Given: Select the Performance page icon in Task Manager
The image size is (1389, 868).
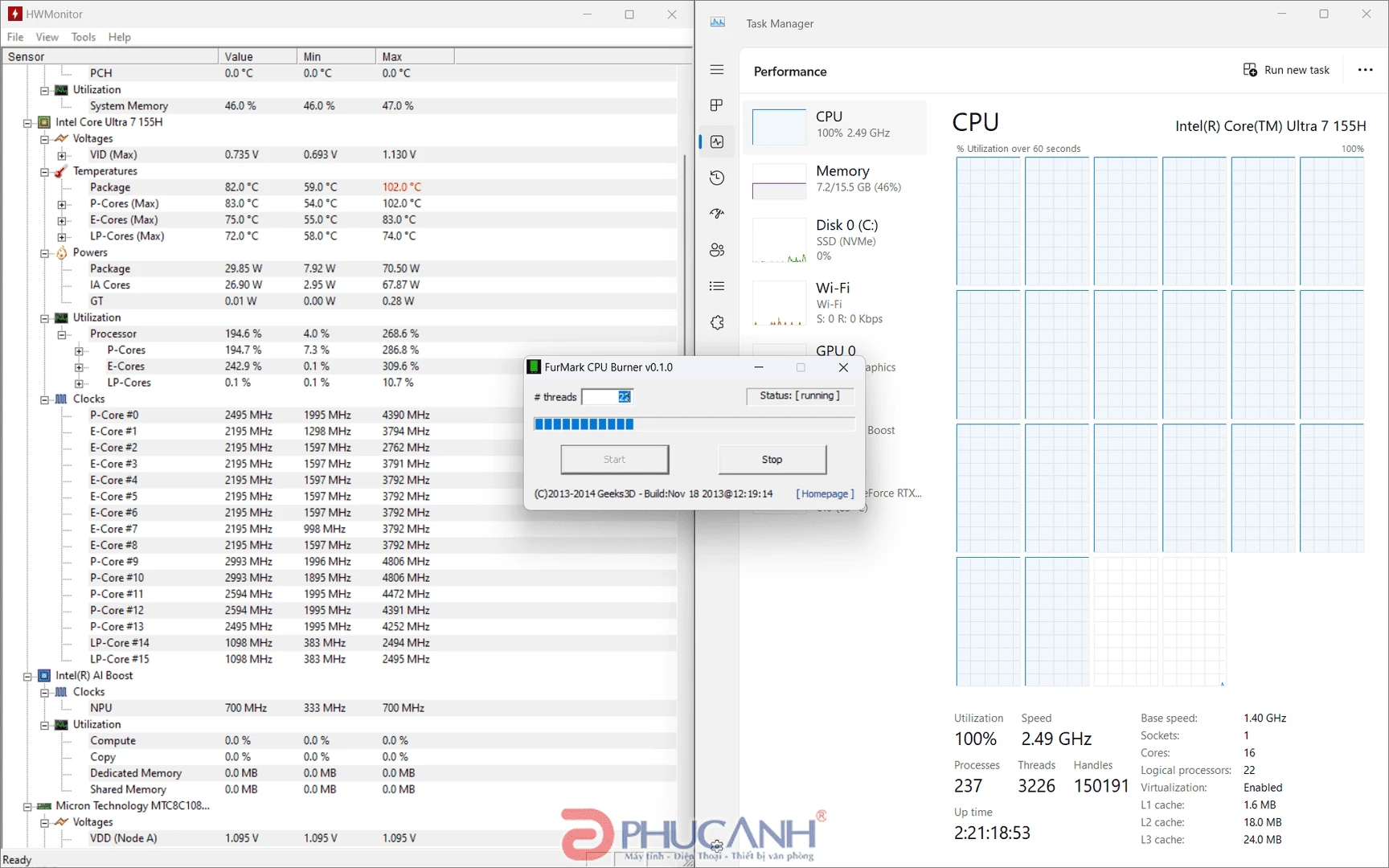Looking at the screenshot, I should click(717, 141).
